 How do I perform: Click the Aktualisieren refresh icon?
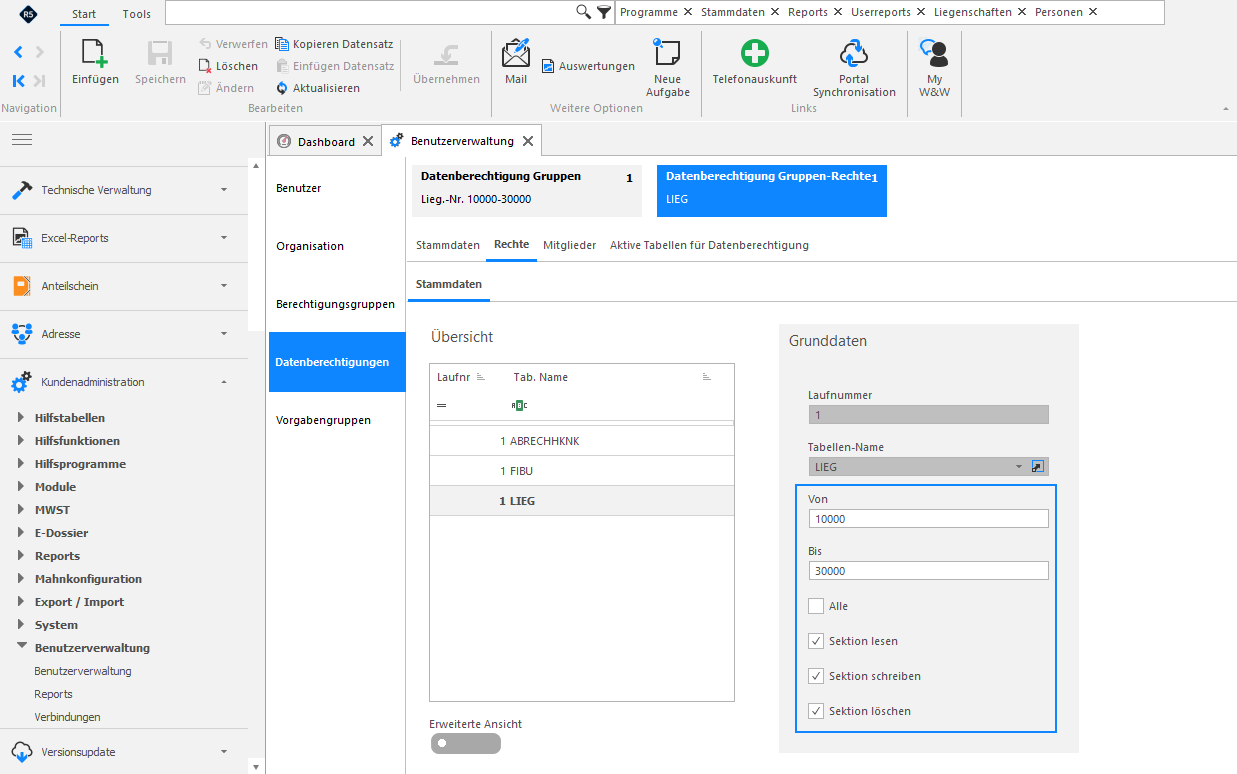tap(281, 88)
